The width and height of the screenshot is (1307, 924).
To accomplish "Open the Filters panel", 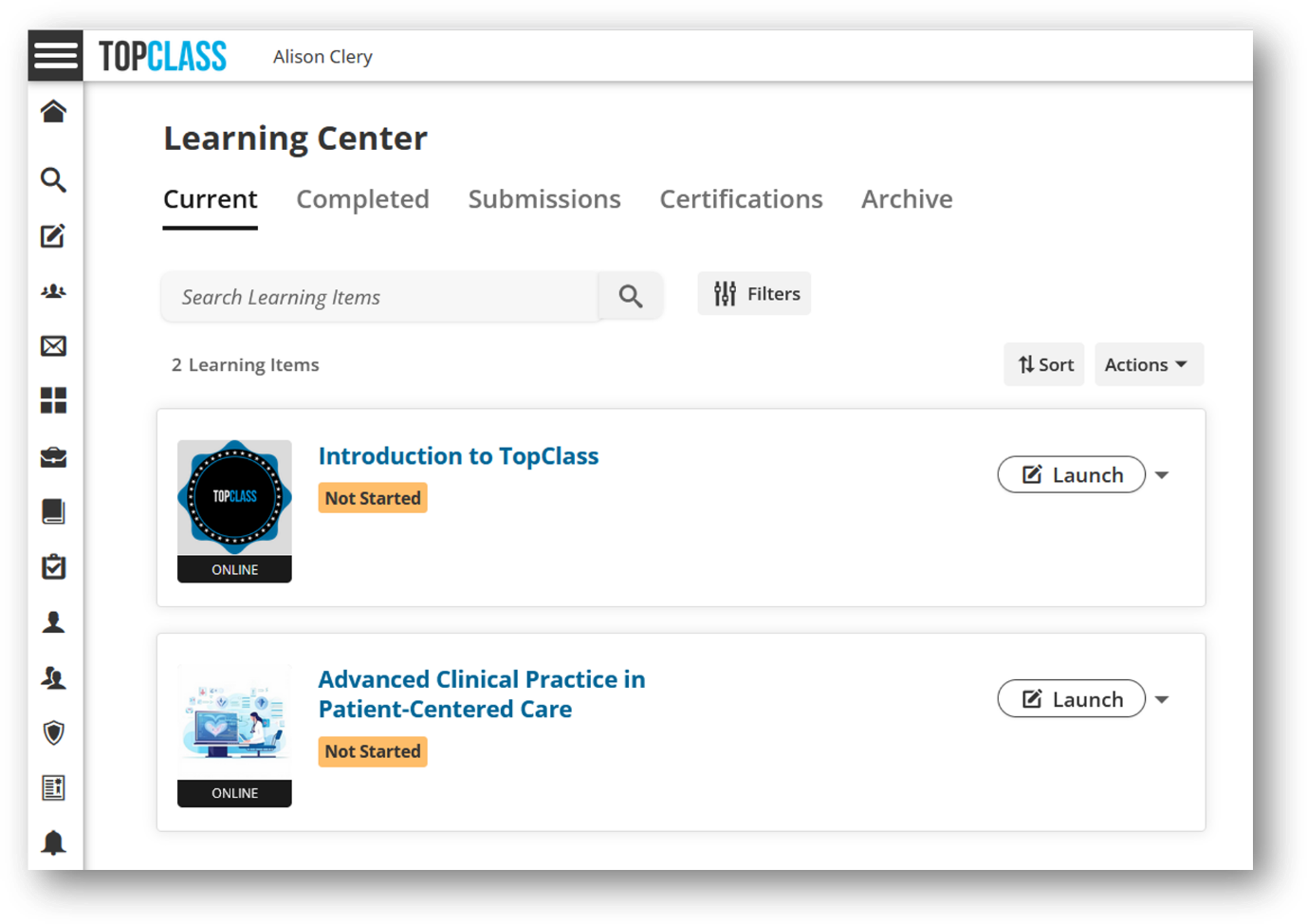I will pyautogui.click(x=754, y=294).
